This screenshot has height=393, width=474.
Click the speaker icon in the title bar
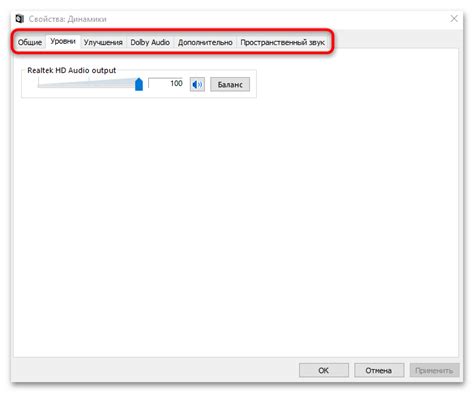(20, 19)
